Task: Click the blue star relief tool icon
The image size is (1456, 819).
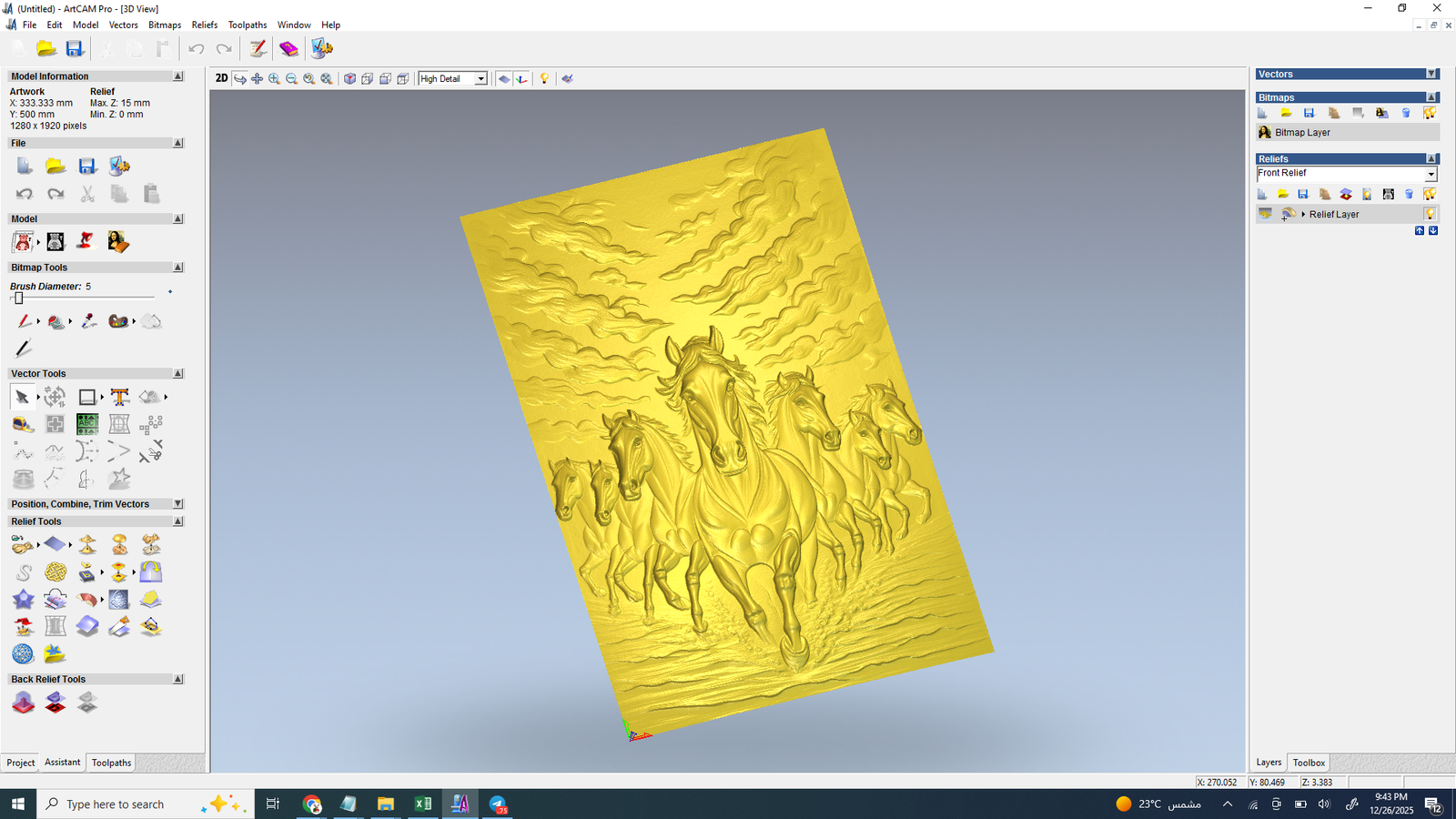Action: point(23,599)
